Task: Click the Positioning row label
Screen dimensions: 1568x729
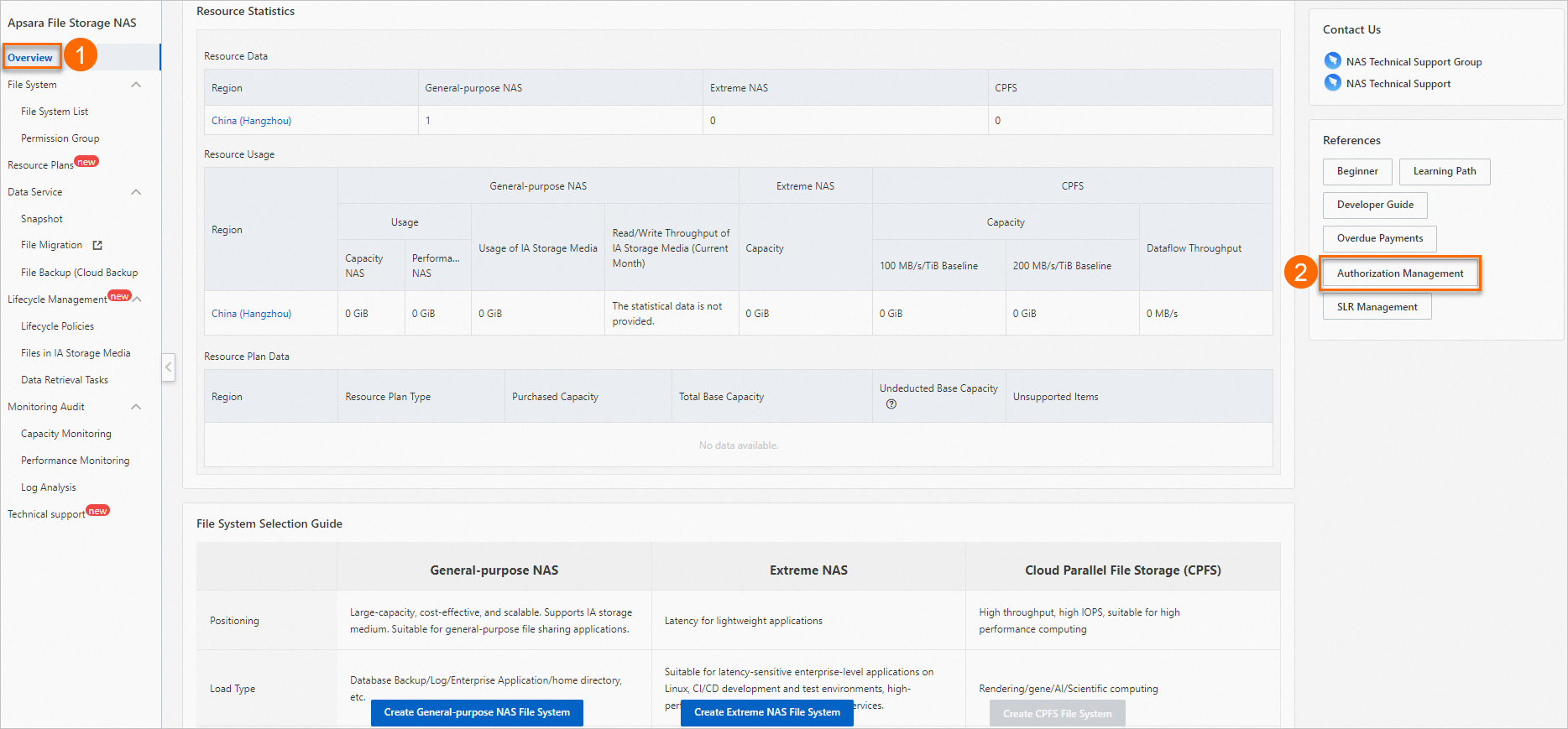Action: coord(234,621)
